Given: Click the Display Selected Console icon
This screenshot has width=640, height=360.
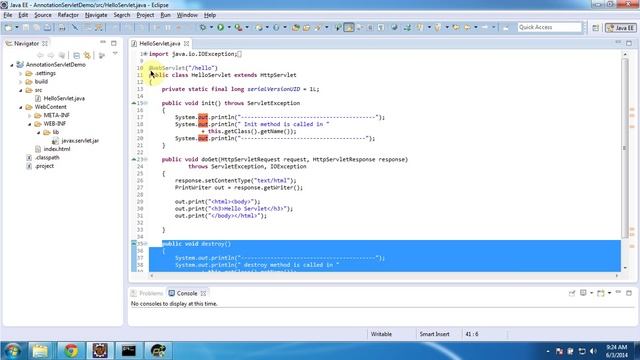Looking at the screenshot, I should point(583,293).
